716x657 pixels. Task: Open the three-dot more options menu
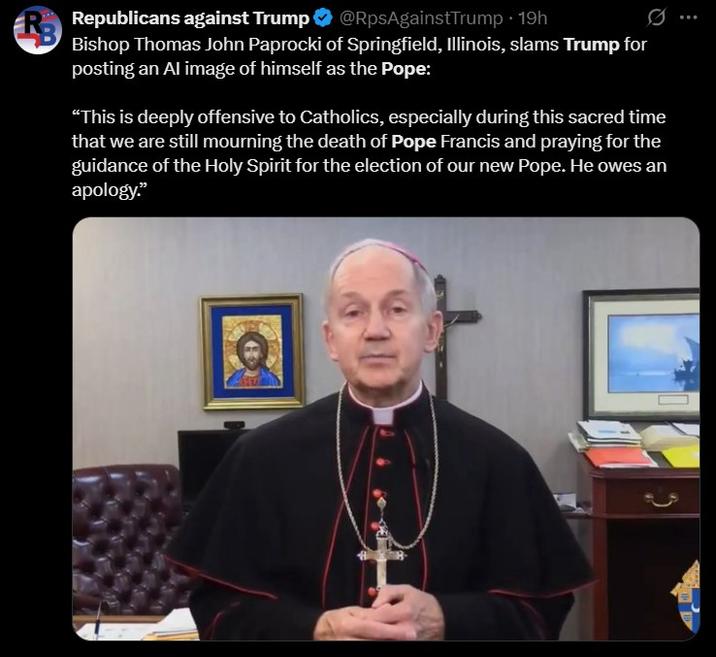pyautogui.click(x=689, y=18)
